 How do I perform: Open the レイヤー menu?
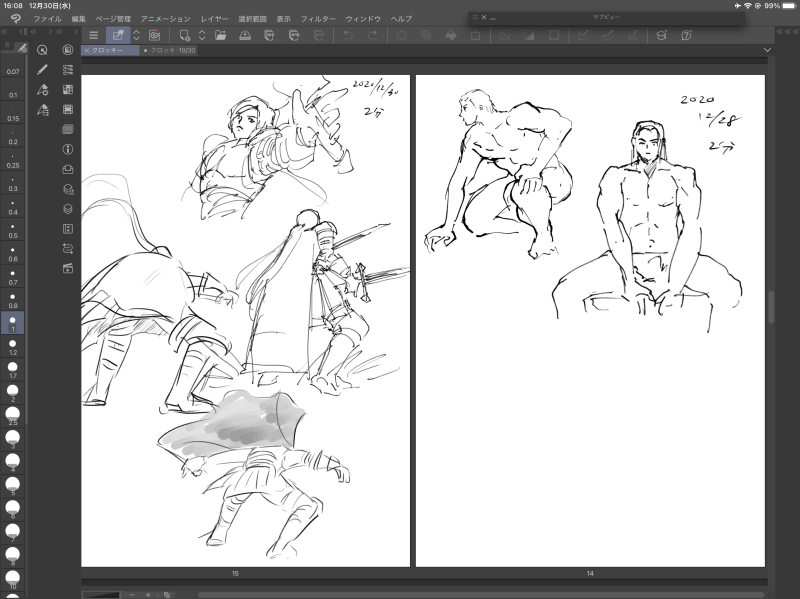click(x=214, y=19)
